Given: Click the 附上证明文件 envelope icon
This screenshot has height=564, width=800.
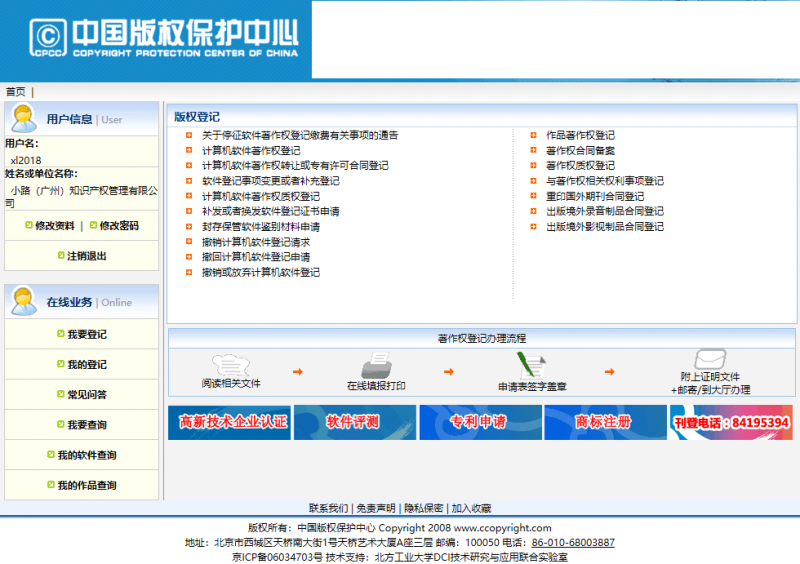Looking at the screenshot, I should pyautogui.click(x=710, y=359).
